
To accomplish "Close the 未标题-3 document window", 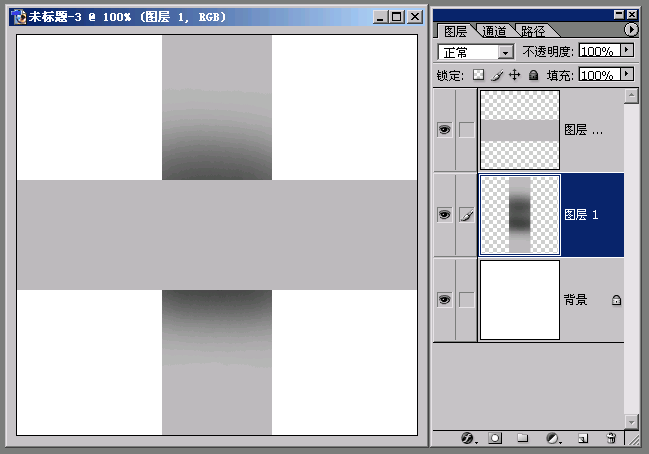I will 415,17.
